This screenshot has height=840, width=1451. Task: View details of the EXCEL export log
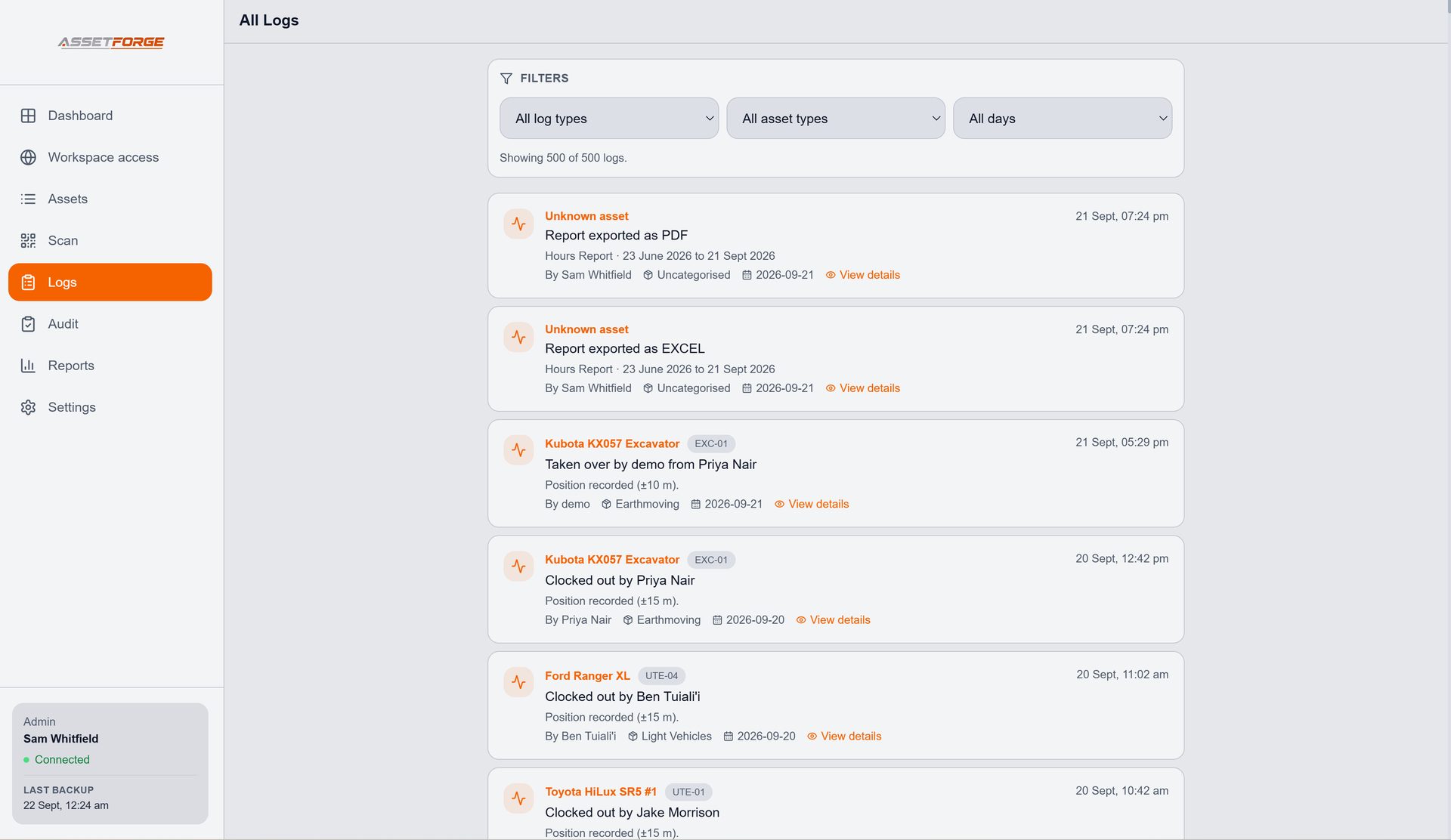862,388
